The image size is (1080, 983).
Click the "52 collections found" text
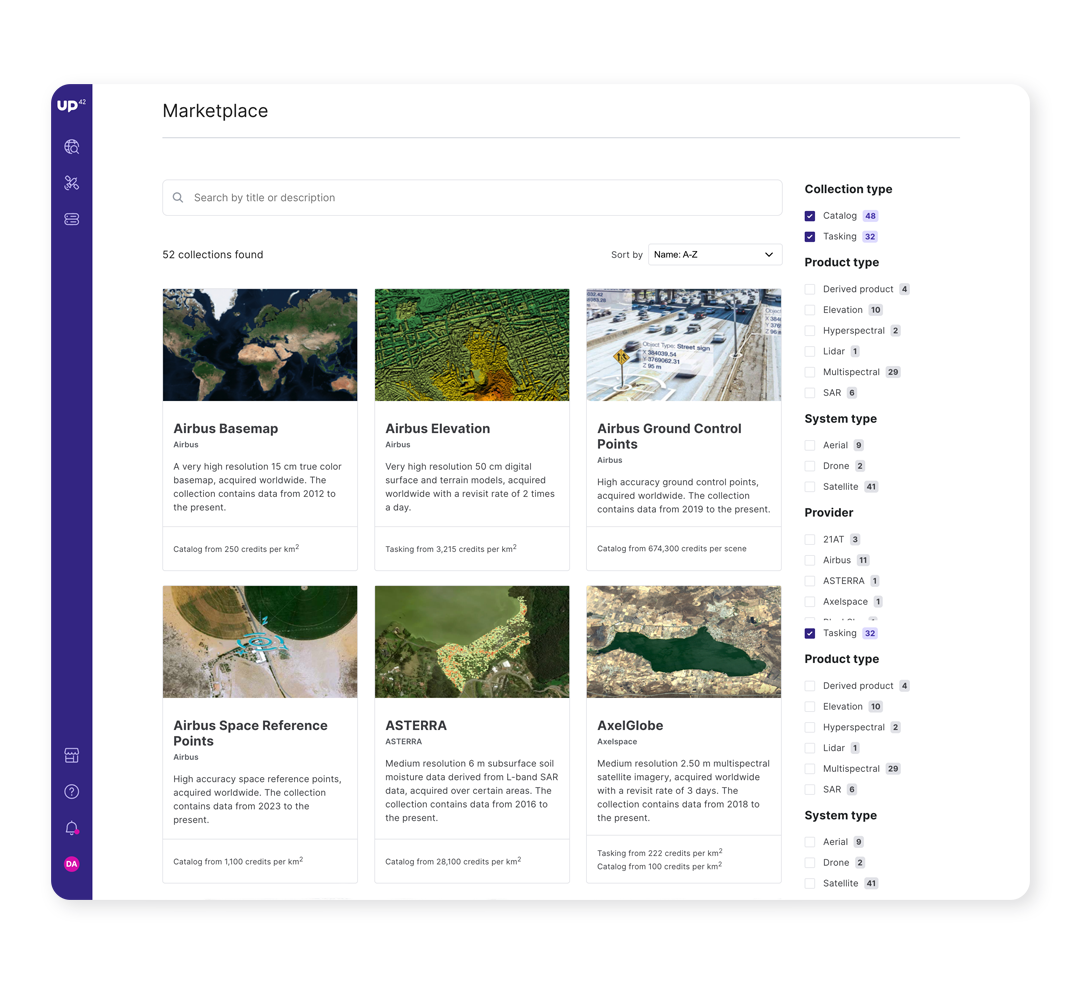coord(213,254)
